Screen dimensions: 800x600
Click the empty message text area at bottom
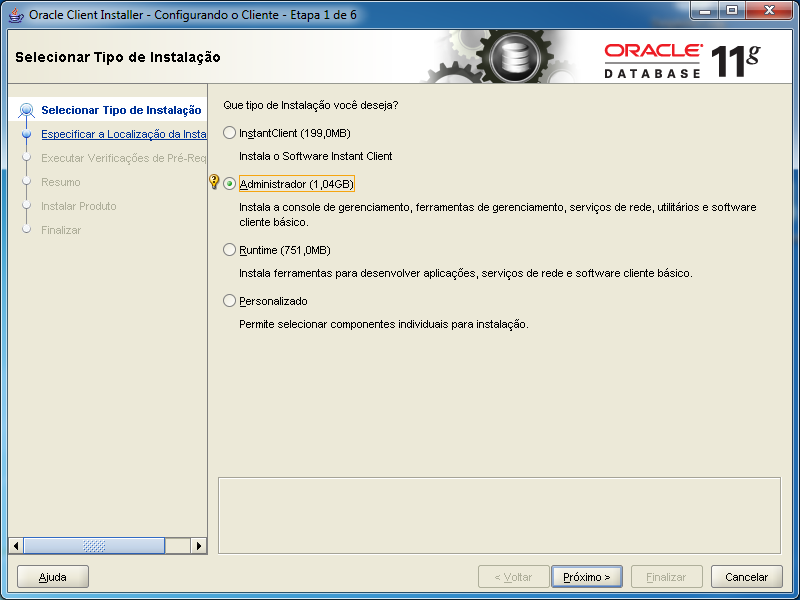(x=499, y=515)
